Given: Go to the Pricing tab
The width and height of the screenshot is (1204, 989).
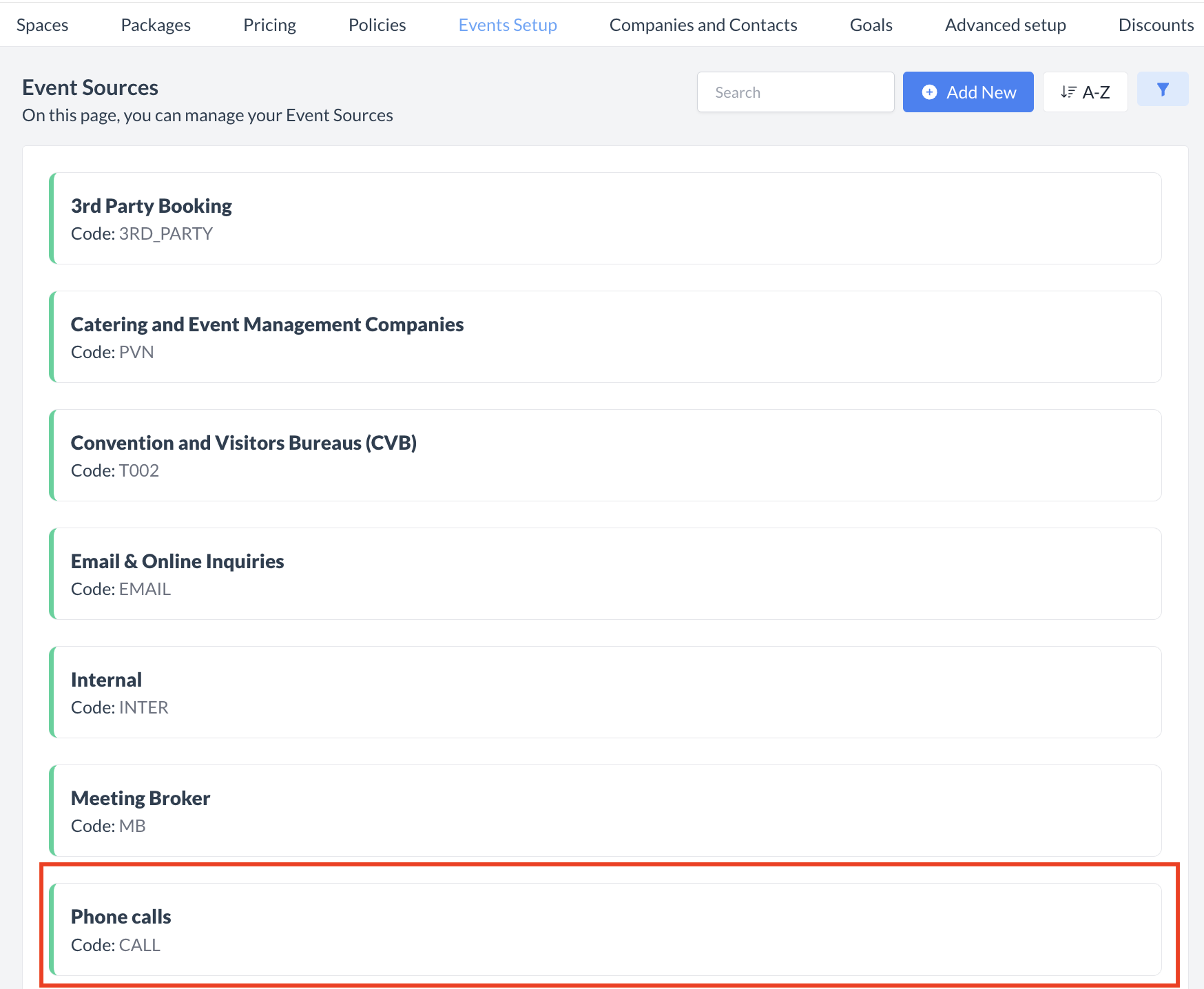Looking at the screenshot, I should click(269, 25).
